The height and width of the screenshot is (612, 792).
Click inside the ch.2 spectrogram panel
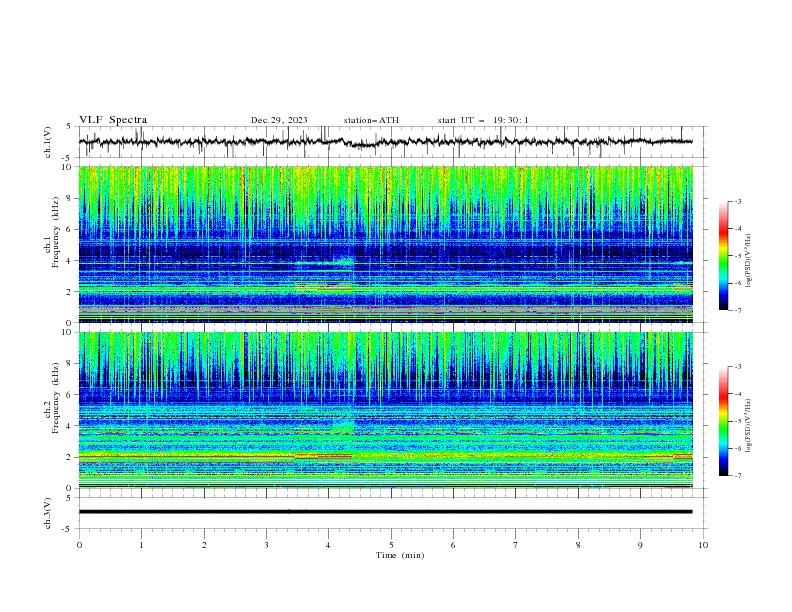point(386,410)
